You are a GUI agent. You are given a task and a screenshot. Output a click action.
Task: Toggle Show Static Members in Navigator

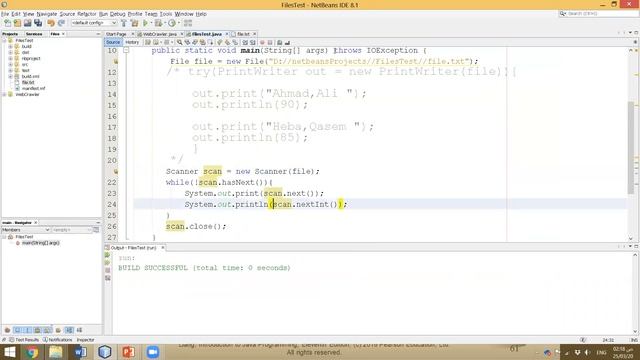[27, 330]
